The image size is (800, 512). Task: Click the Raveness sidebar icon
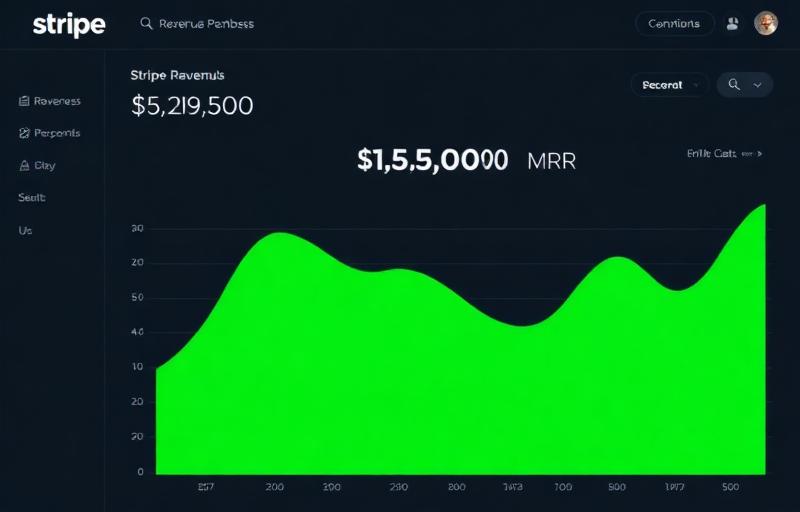click(x=24, y=101)
